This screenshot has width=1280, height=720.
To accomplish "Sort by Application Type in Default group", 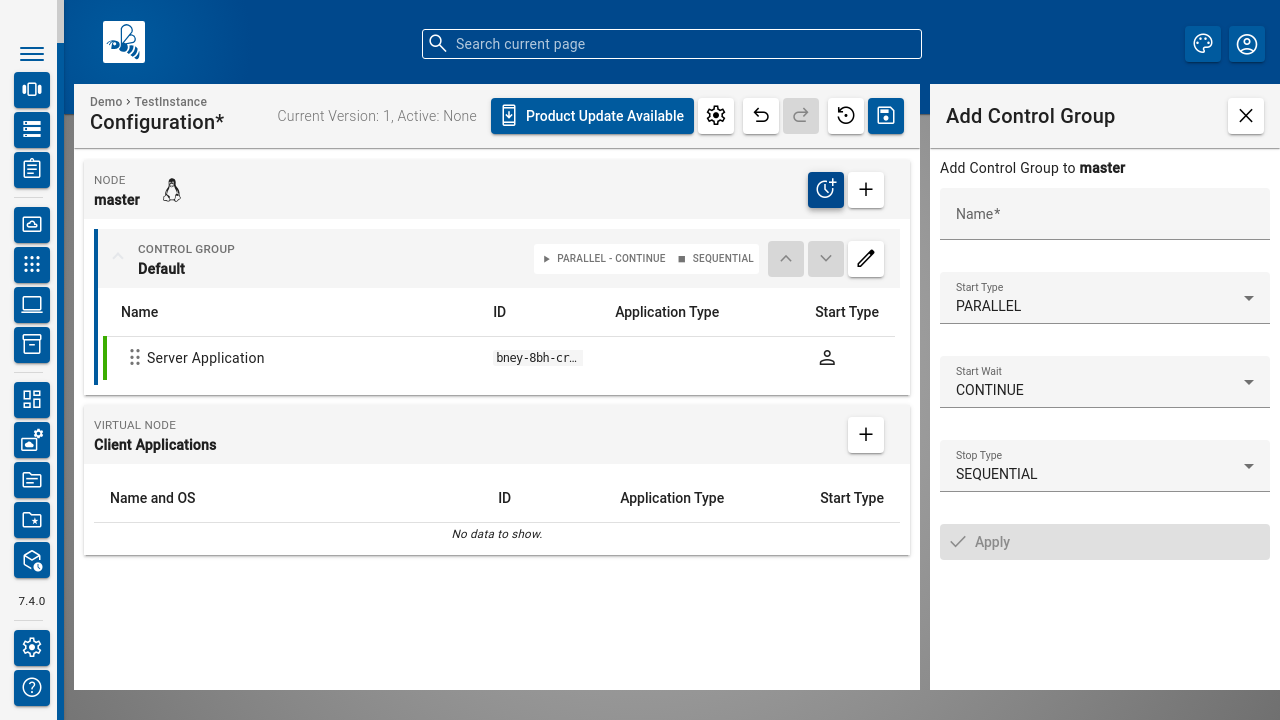I will coord(667,312).
